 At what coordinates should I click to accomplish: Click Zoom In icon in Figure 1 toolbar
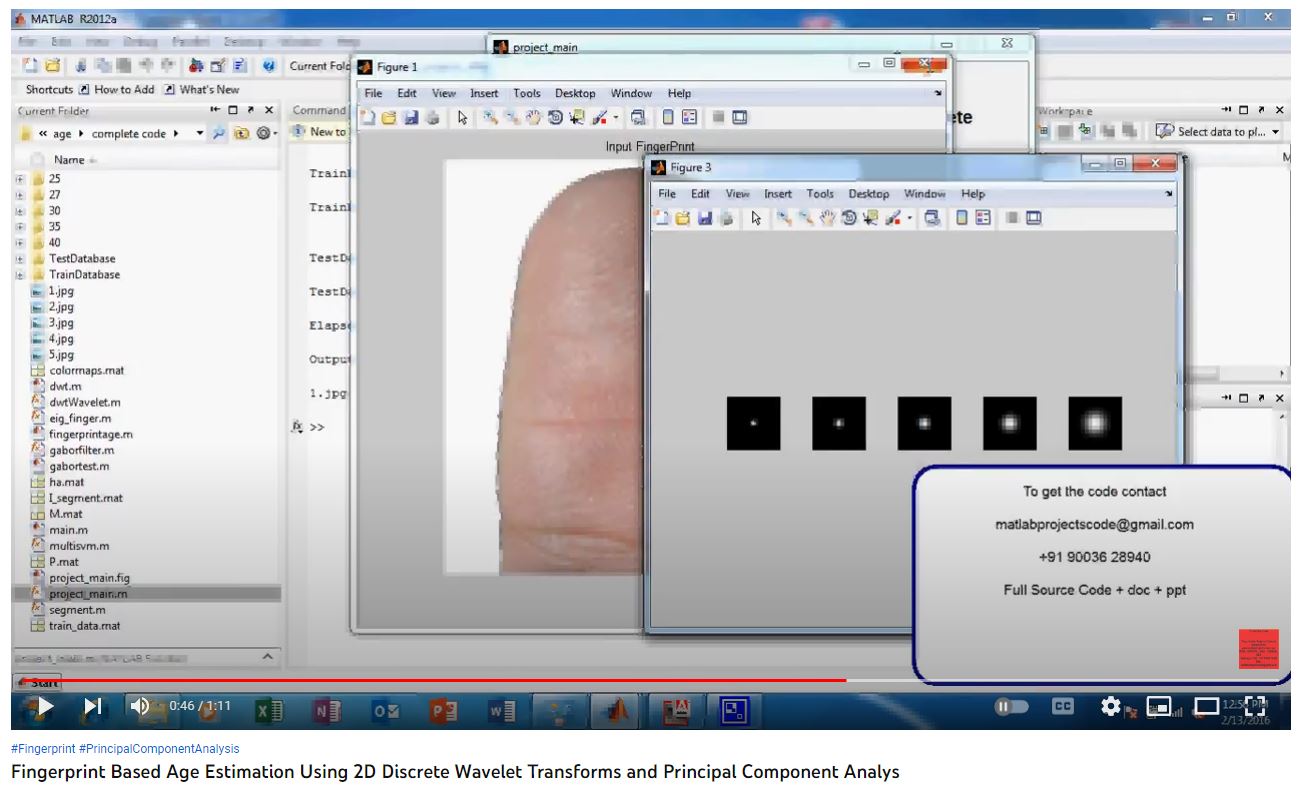[490, 118]
